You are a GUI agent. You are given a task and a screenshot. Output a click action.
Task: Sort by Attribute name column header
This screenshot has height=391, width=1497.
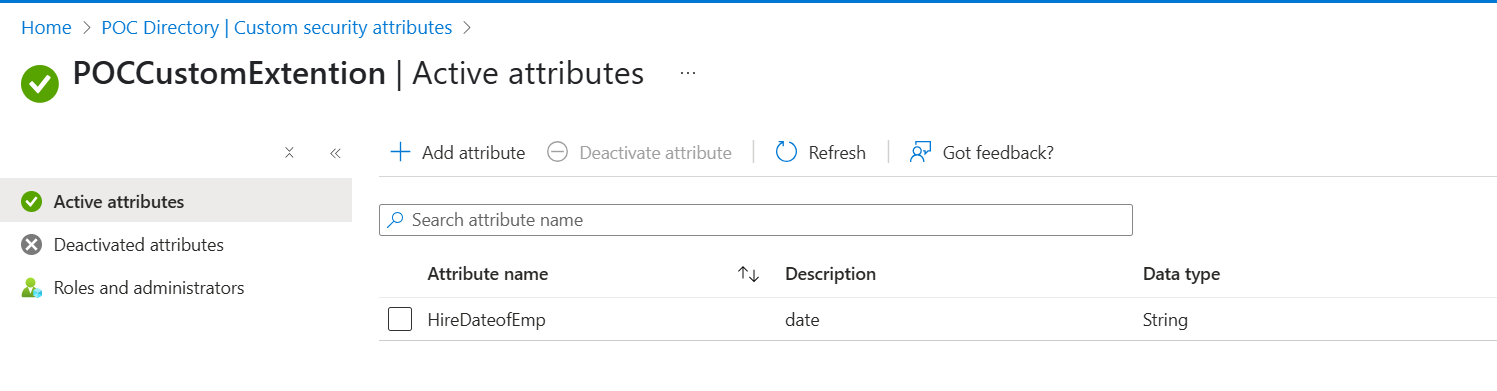click(487, 274)
